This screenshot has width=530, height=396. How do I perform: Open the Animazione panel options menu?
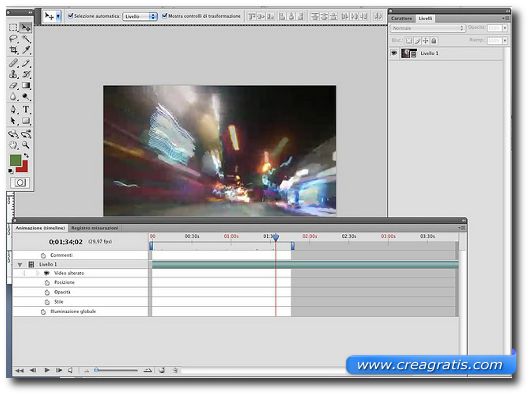click(x=462, y=228)
